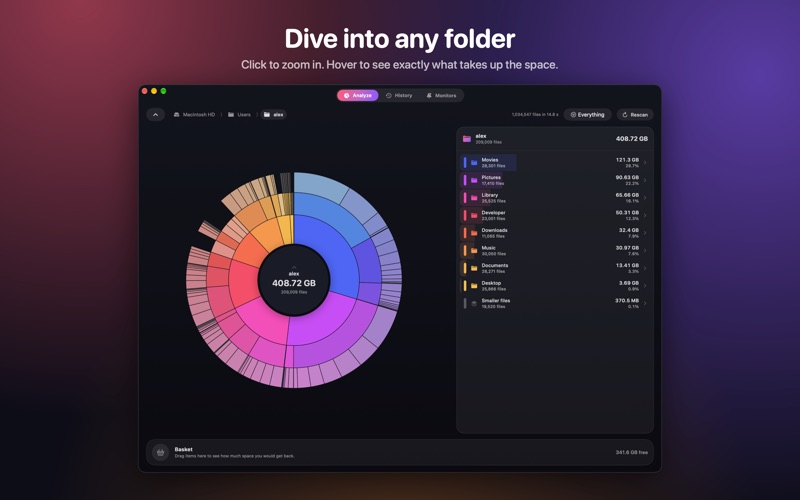Click the "Desktop" folder name
The height and width of the screenshot is (500, 800).
[x=491, y=283]
